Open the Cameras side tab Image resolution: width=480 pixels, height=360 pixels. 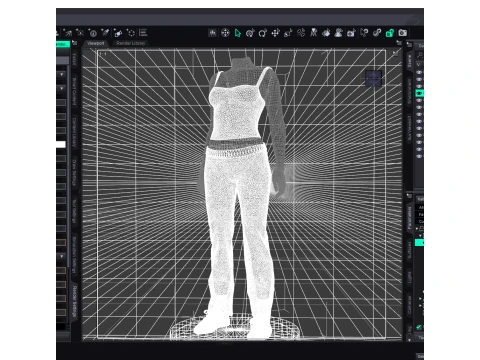pos(409,305)
